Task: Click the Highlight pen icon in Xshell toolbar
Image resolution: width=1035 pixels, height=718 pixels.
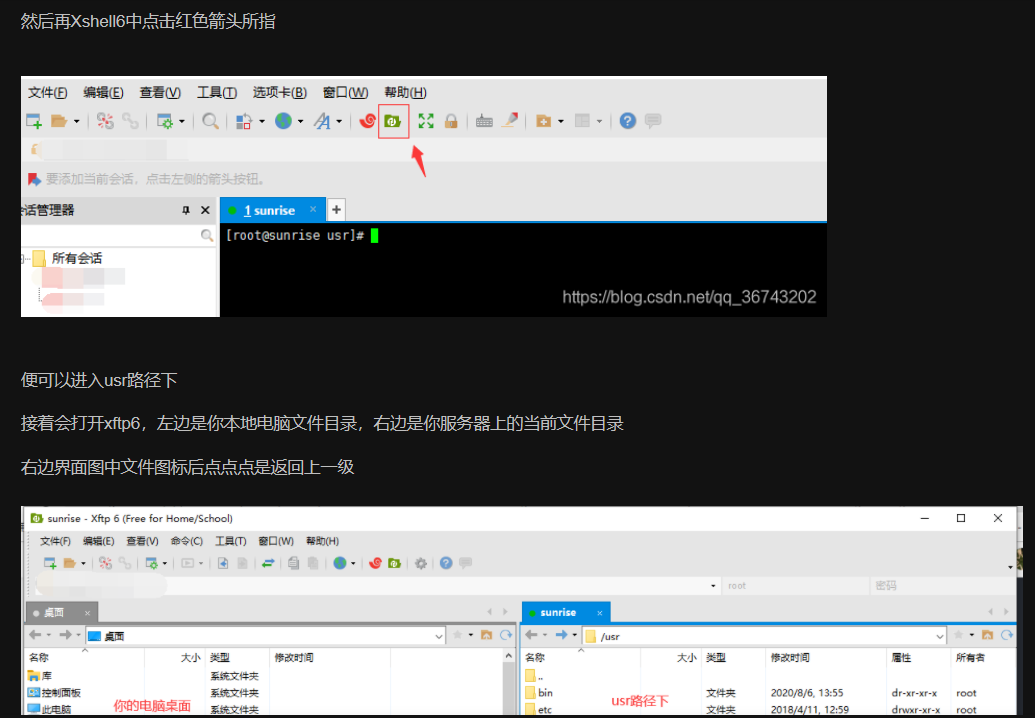Action: click(509, 121)
